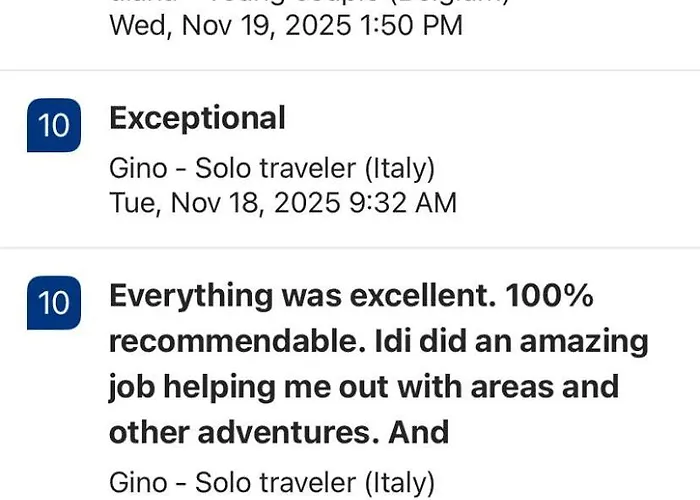The height and width of the screenshot is (500, 700).
Task: Click the other adventures. And line
Action: point(279,432)
